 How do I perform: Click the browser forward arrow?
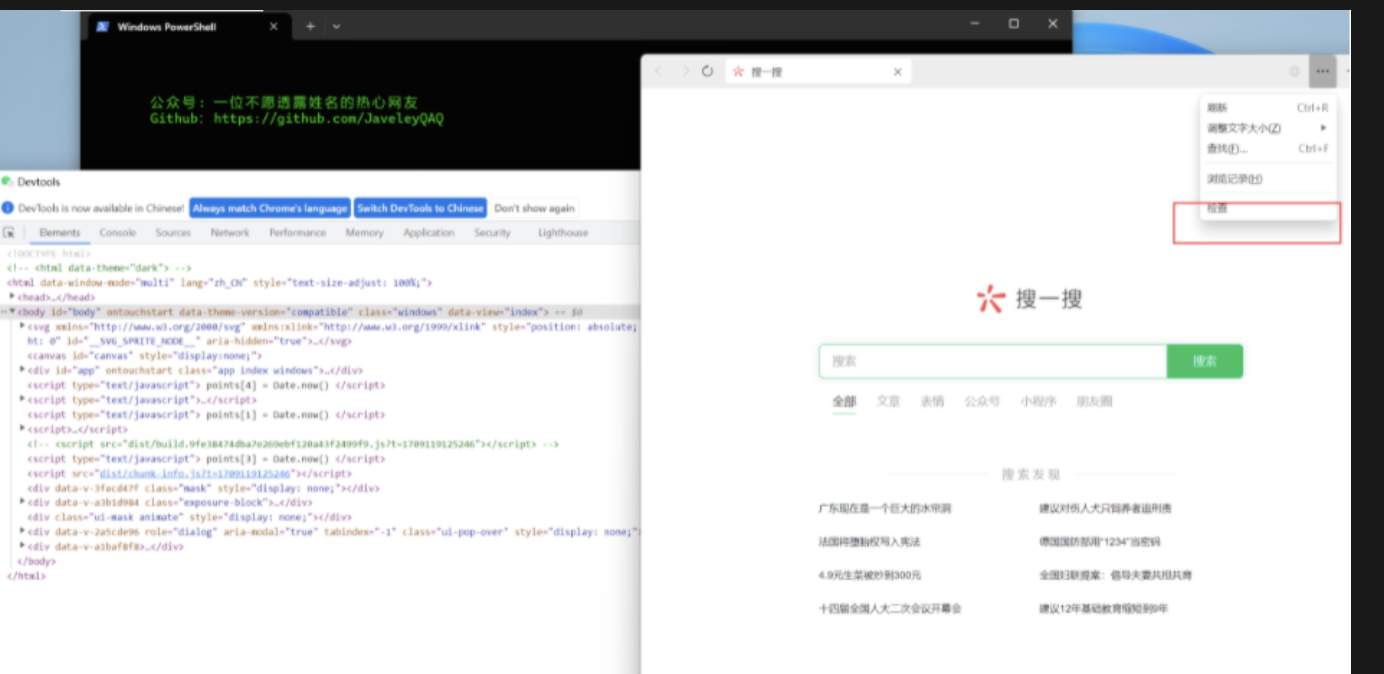685,71
